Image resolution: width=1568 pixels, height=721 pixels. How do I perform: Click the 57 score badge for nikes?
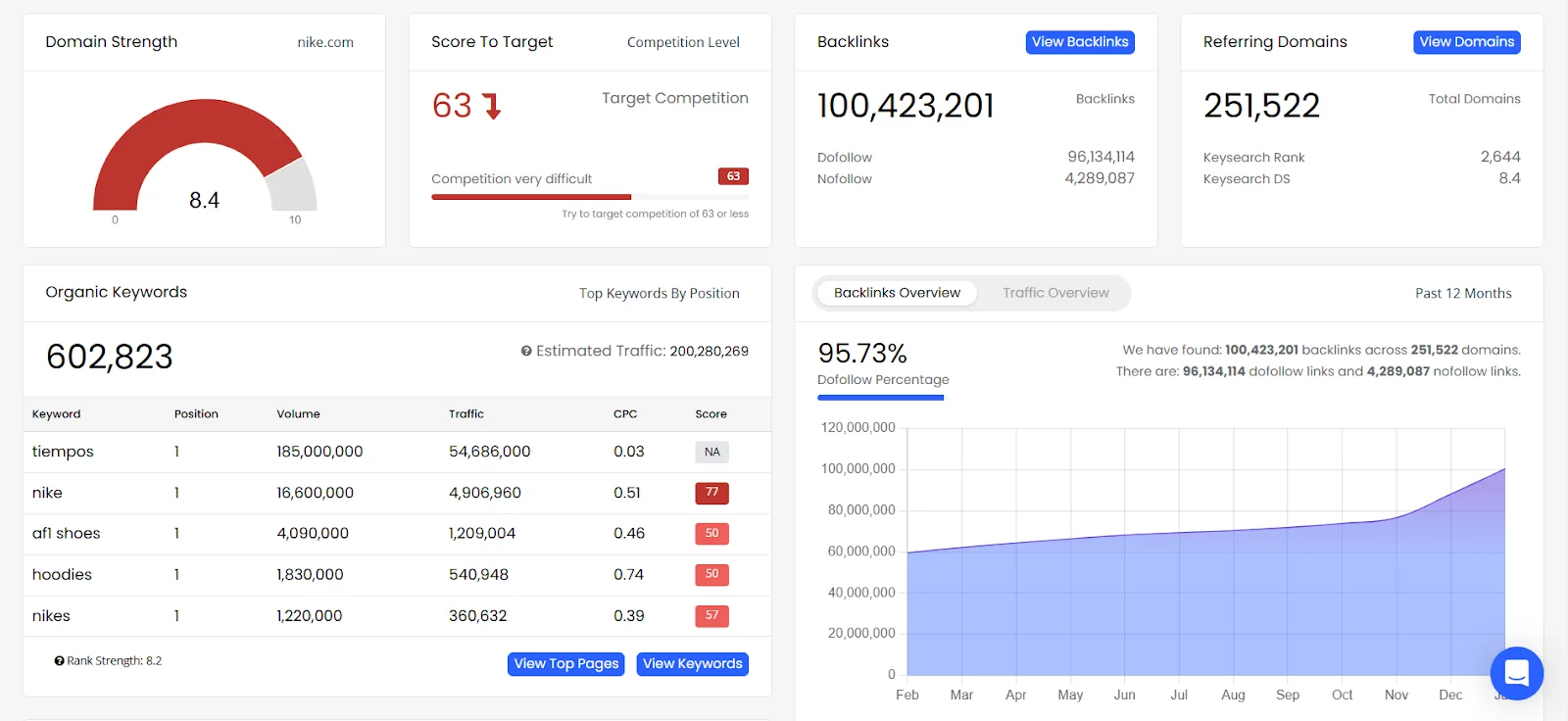(x=711, y=616)
